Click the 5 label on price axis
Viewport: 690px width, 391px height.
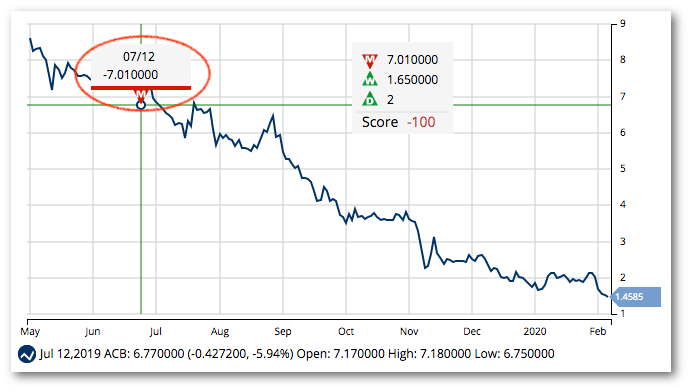pos(623,168)
